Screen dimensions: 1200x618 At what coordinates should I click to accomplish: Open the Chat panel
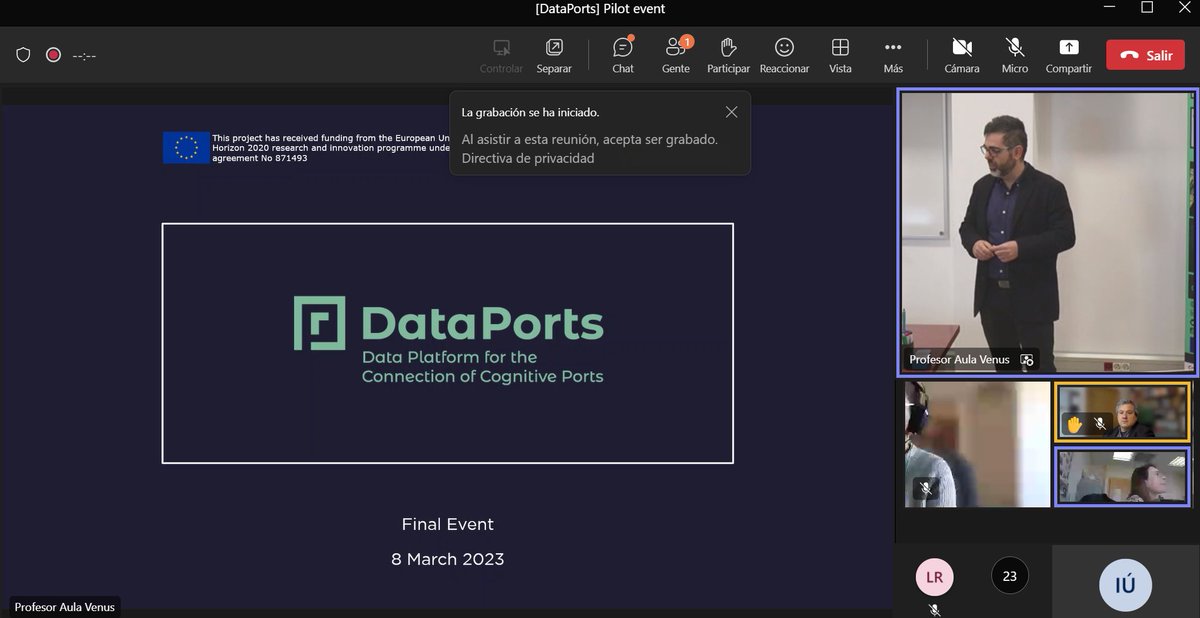point(622,55)
